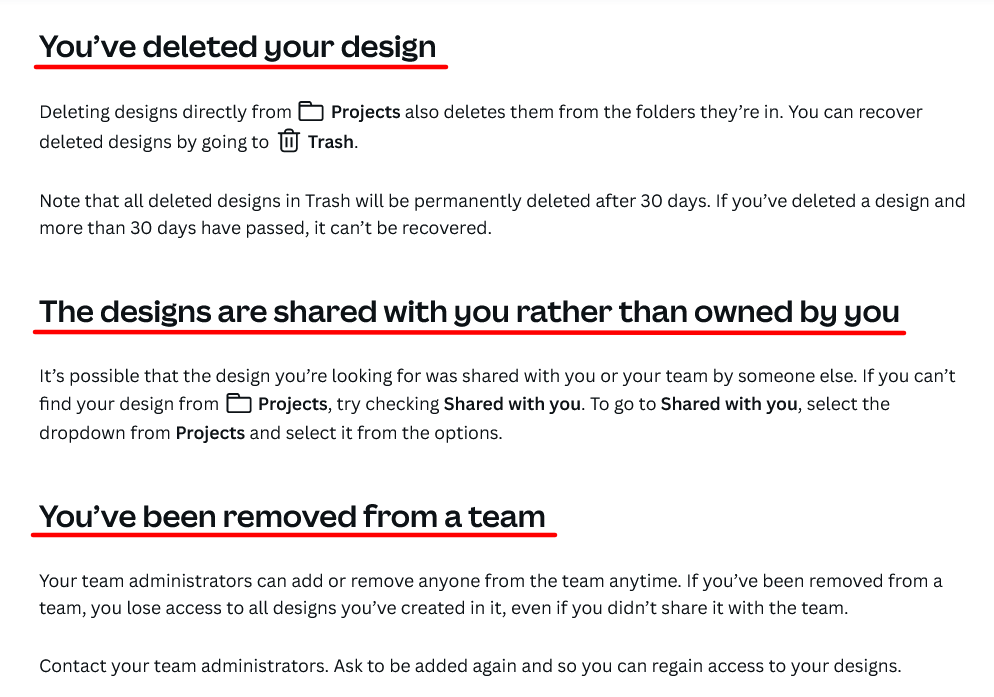Click the folder icon in the shared designs paragraph
The width and height of the screenshot is (994, 697).
(238, 404)
